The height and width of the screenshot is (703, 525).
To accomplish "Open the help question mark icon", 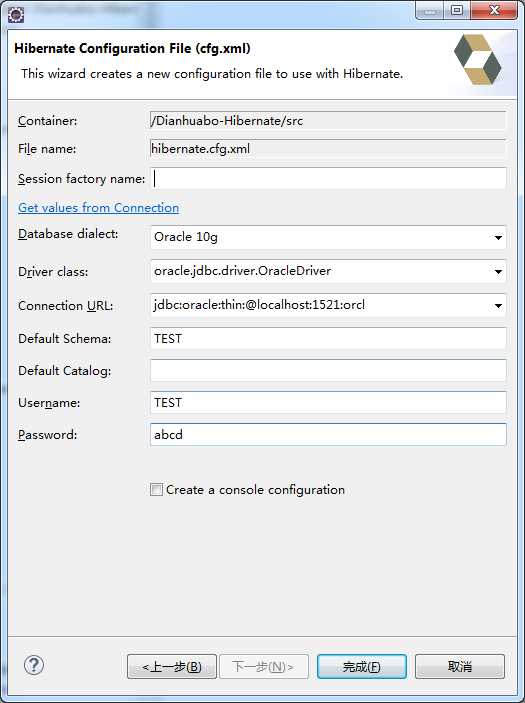I will pyautogui.click(x=34, y=665).
